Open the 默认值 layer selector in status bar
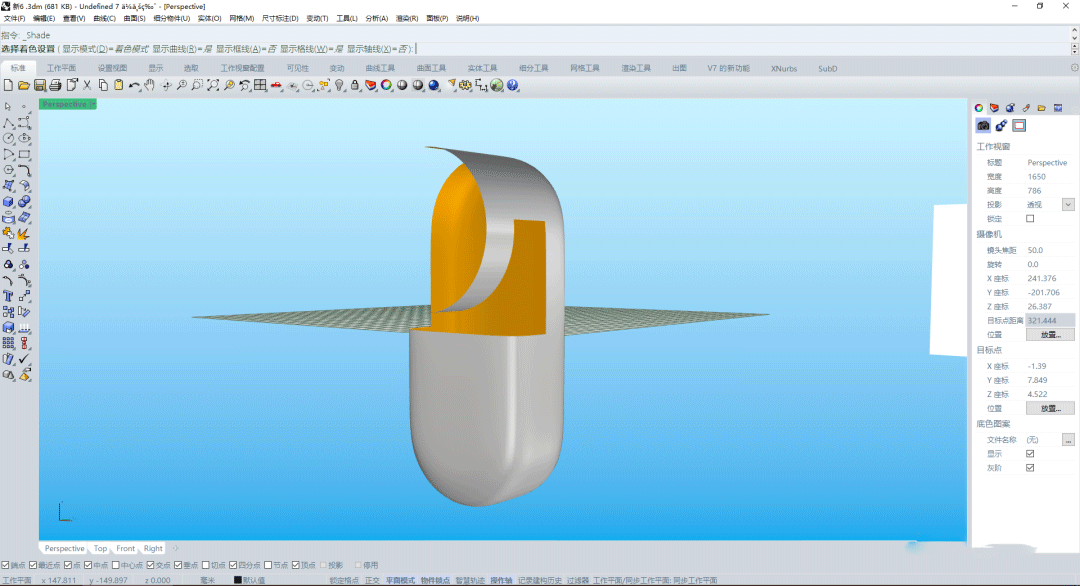The width and height of the screenshot is (1080, 586). (x=254, y=580)
